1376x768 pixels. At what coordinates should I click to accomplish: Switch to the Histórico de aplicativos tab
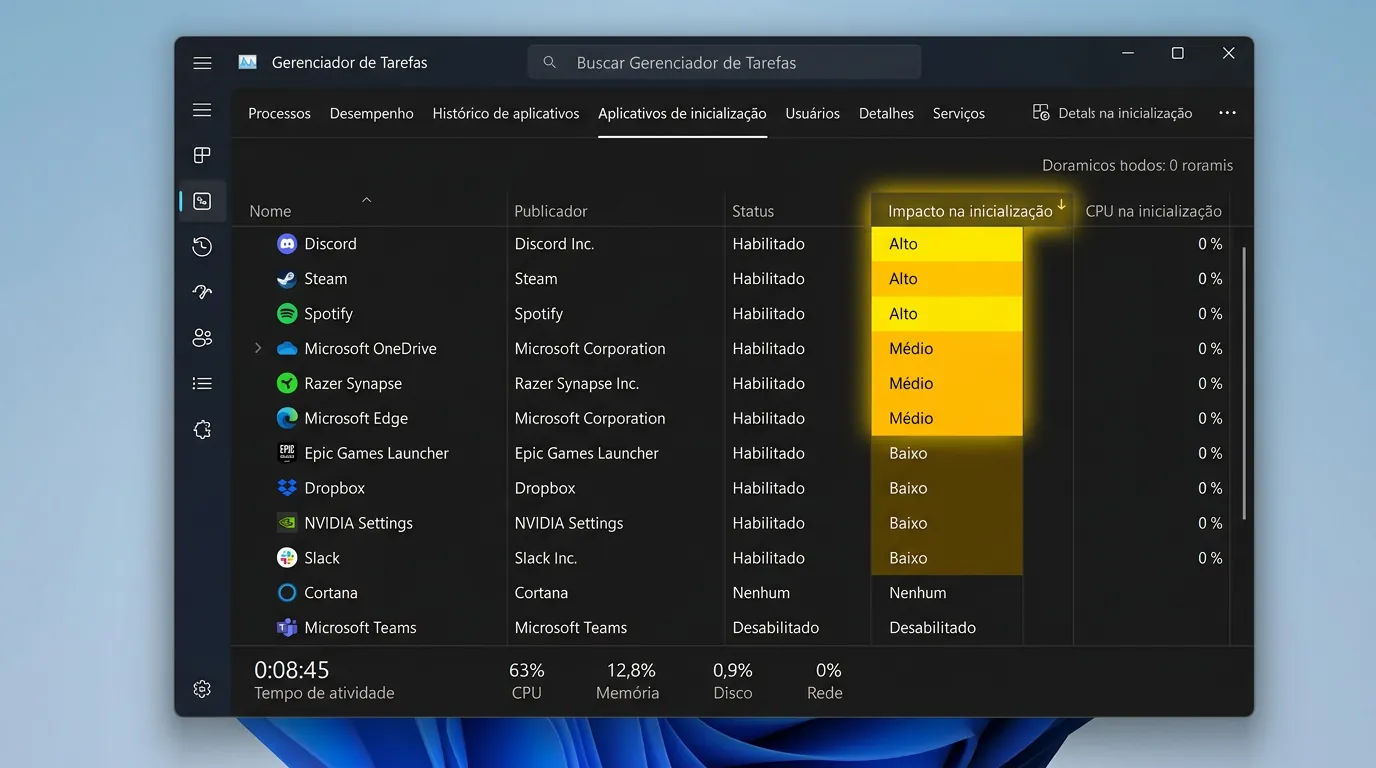coord(506,114)
